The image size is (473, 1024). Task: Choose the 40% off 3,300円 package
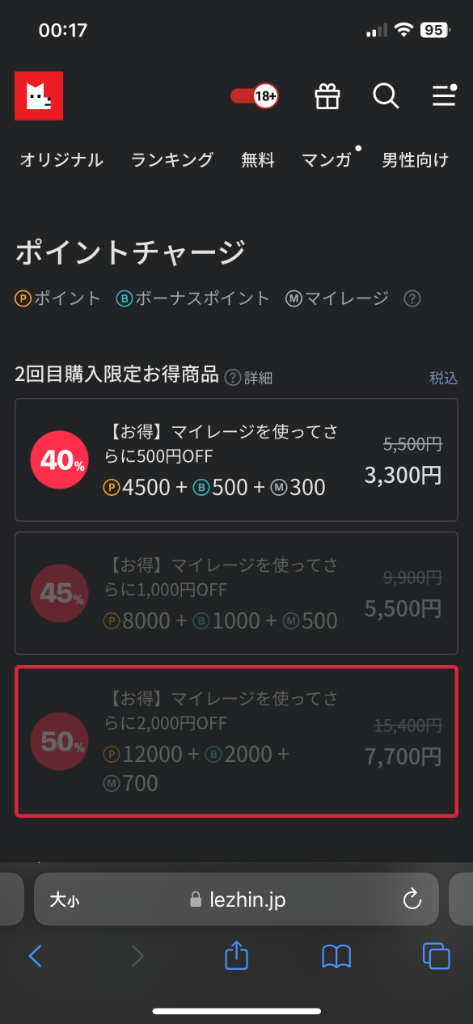236,460
